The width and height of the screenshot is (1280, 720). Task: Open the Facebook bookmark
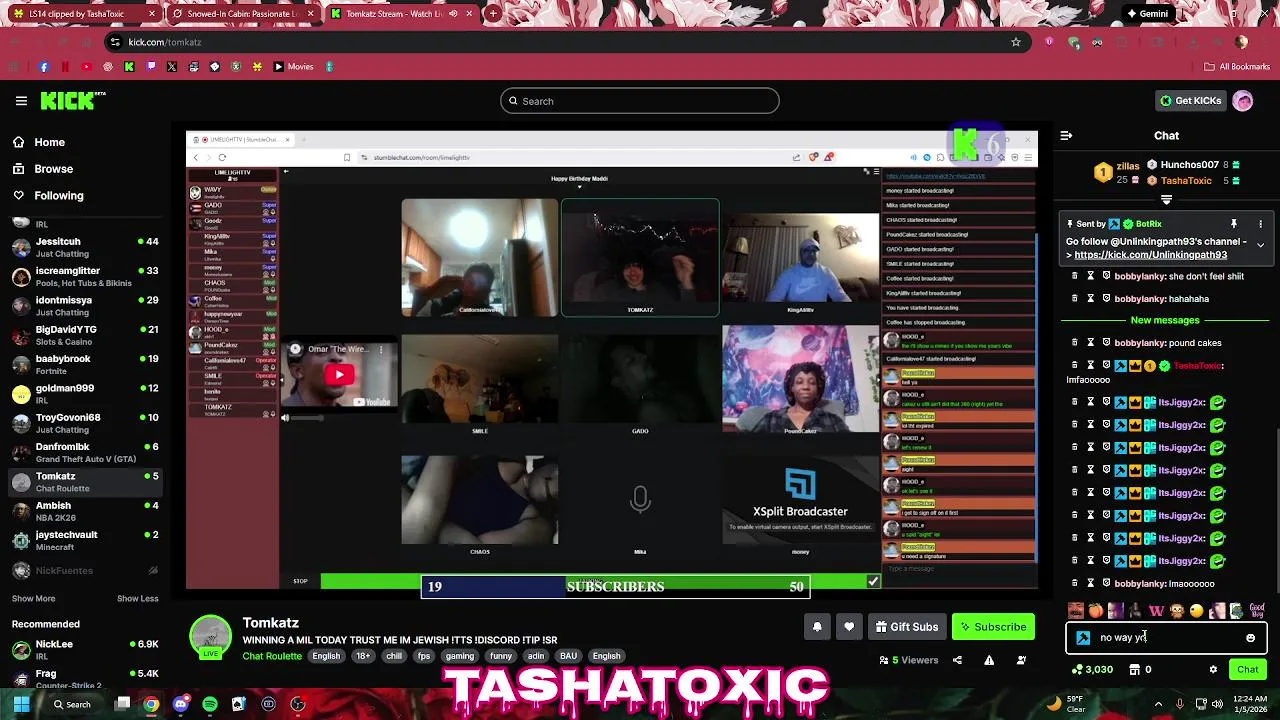(x=43, y=67)
